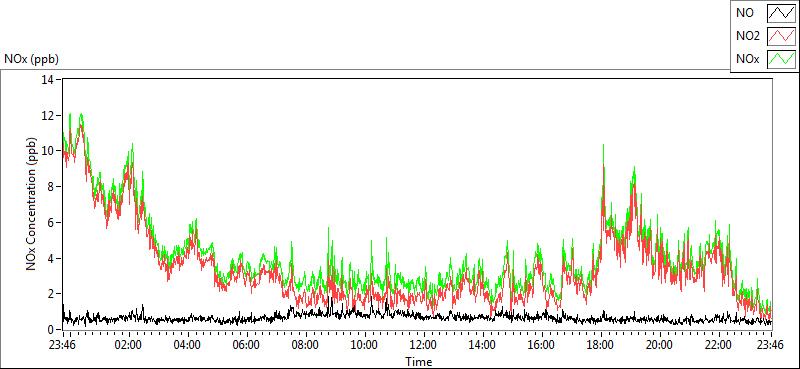Click the 10 value on the y-axis
Image resolution: width=800 pixels, height=369 pixels.
(48, 151)
